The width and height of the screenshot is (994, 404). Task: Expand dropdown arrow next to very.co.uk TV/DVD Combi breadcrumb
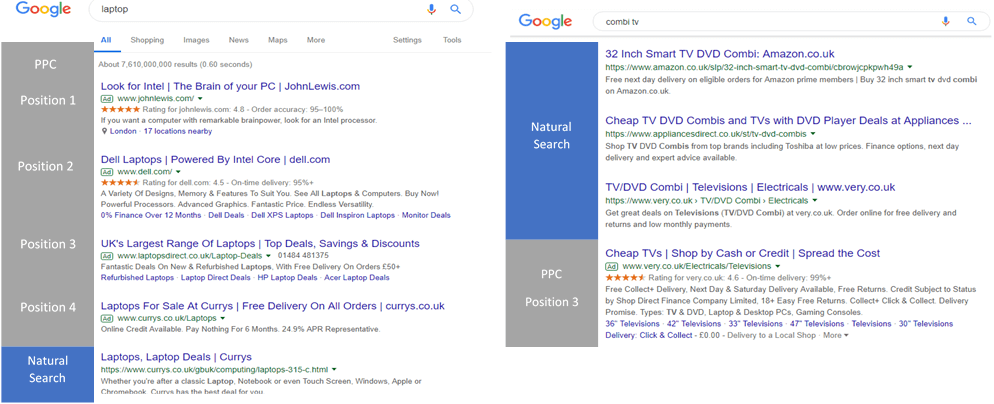click(x=815, y=200)
